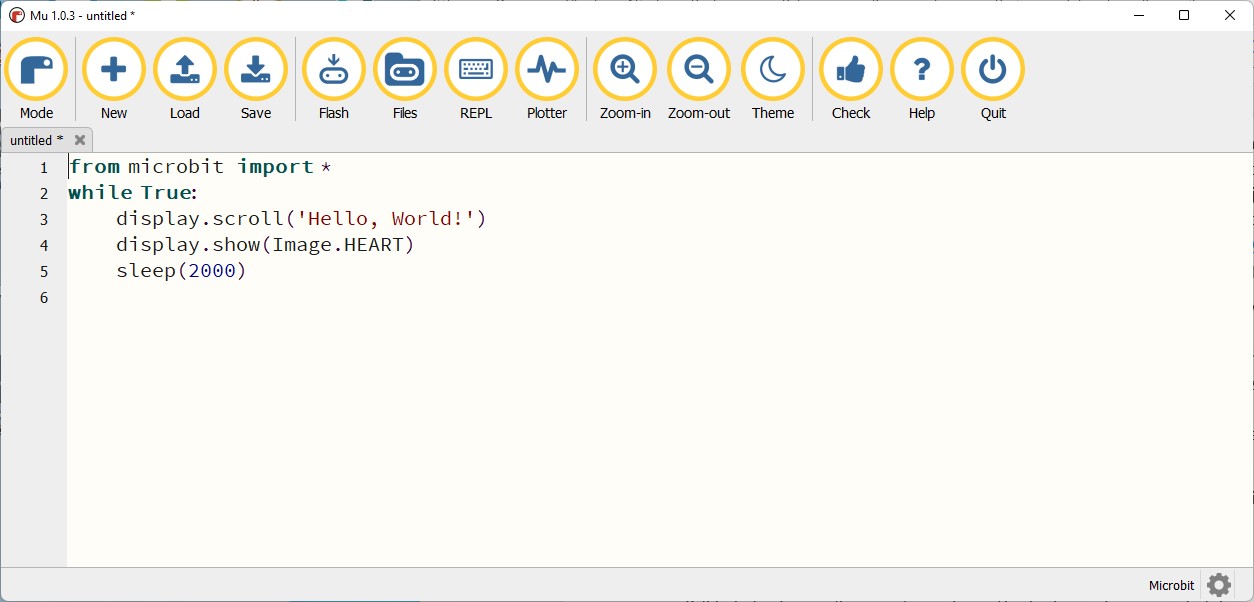The height and width of the screenshot is (602, 1254).
Task: Open Help documentation
Action: 922,79
